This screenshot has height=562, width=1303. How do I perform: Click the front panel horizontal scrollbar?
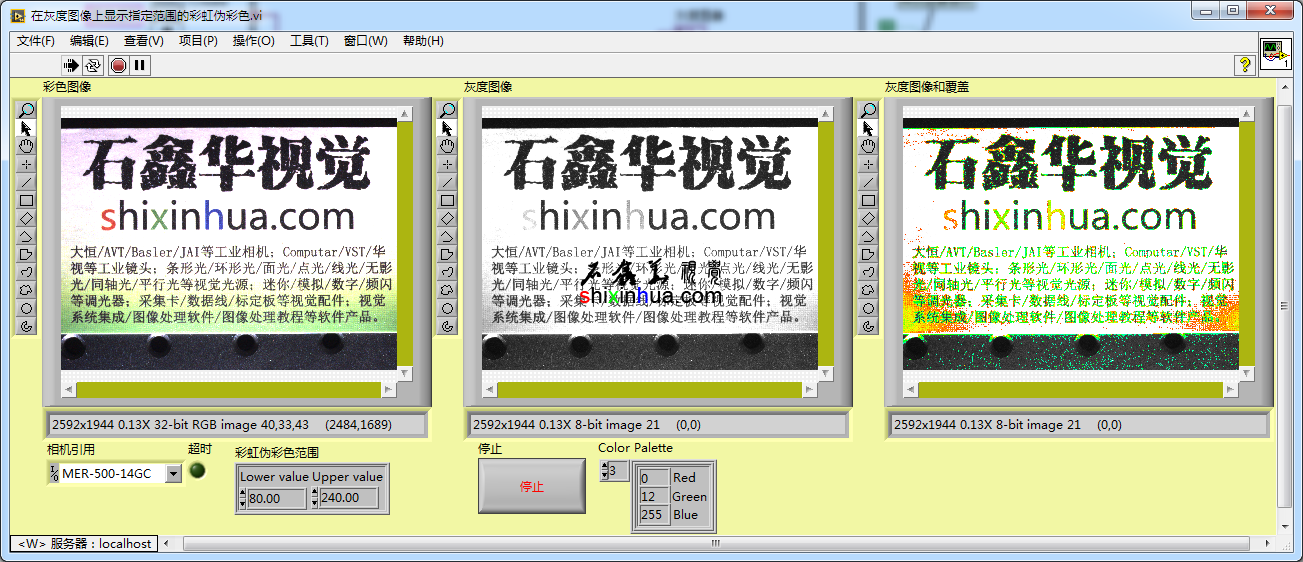[715, 544]
